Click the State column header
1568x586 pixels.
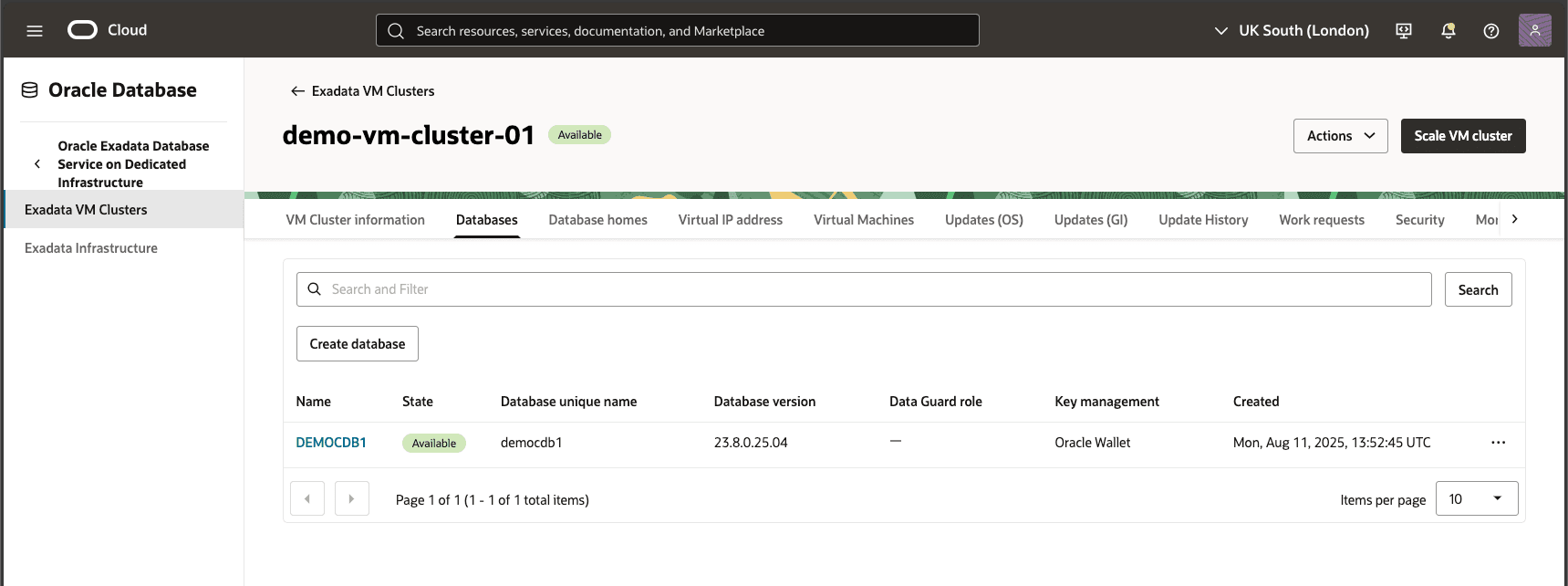click(418, 402)
